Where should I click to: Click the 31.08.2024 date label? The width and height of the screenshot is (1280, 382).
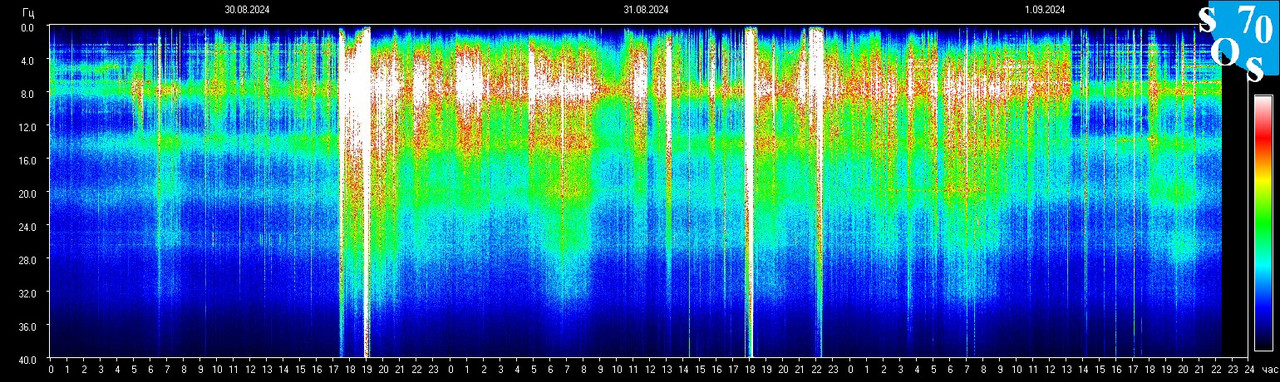tap(646, 9)
